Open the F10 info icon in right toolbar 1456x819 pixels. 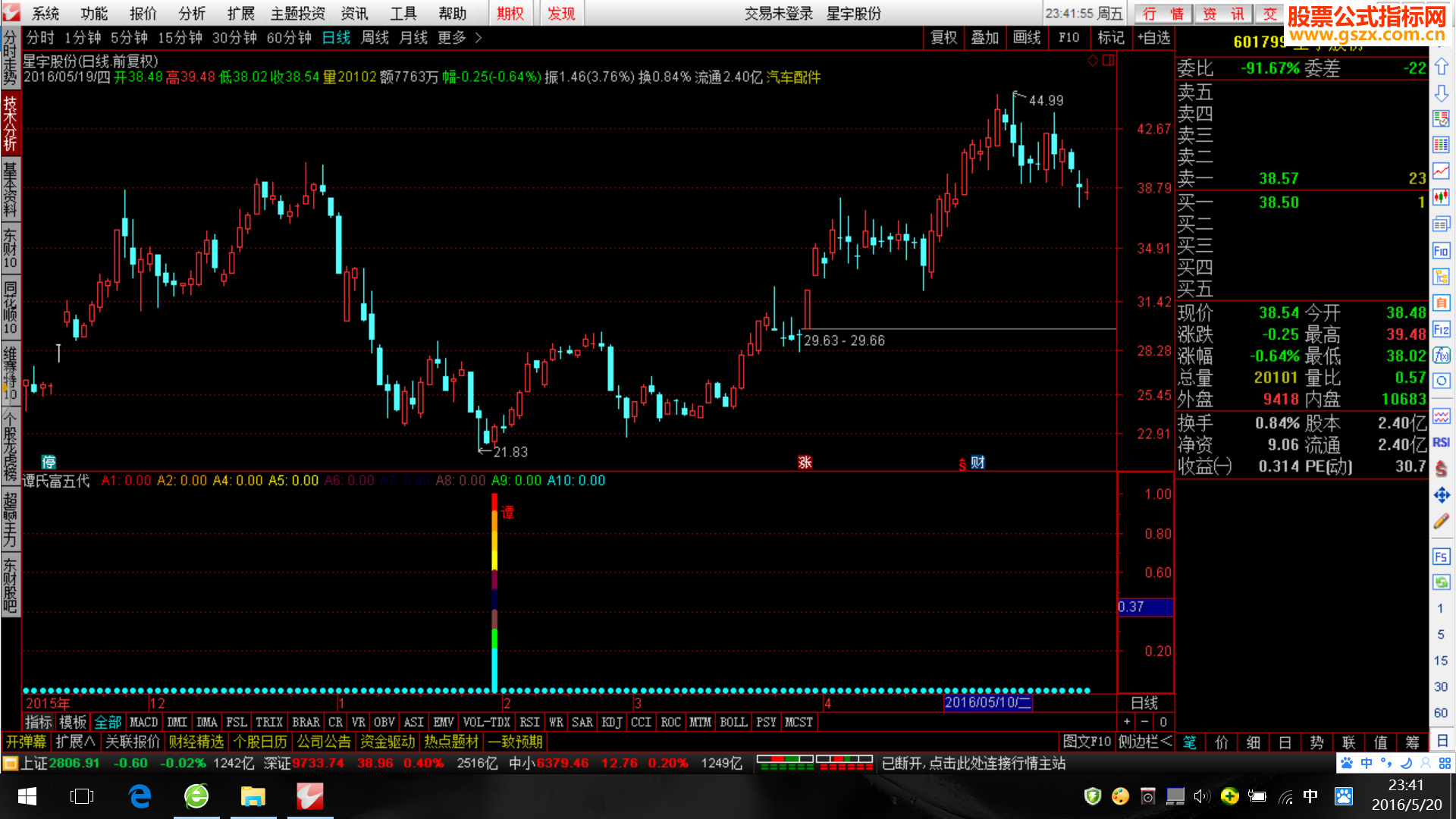tap(1441, 250)
